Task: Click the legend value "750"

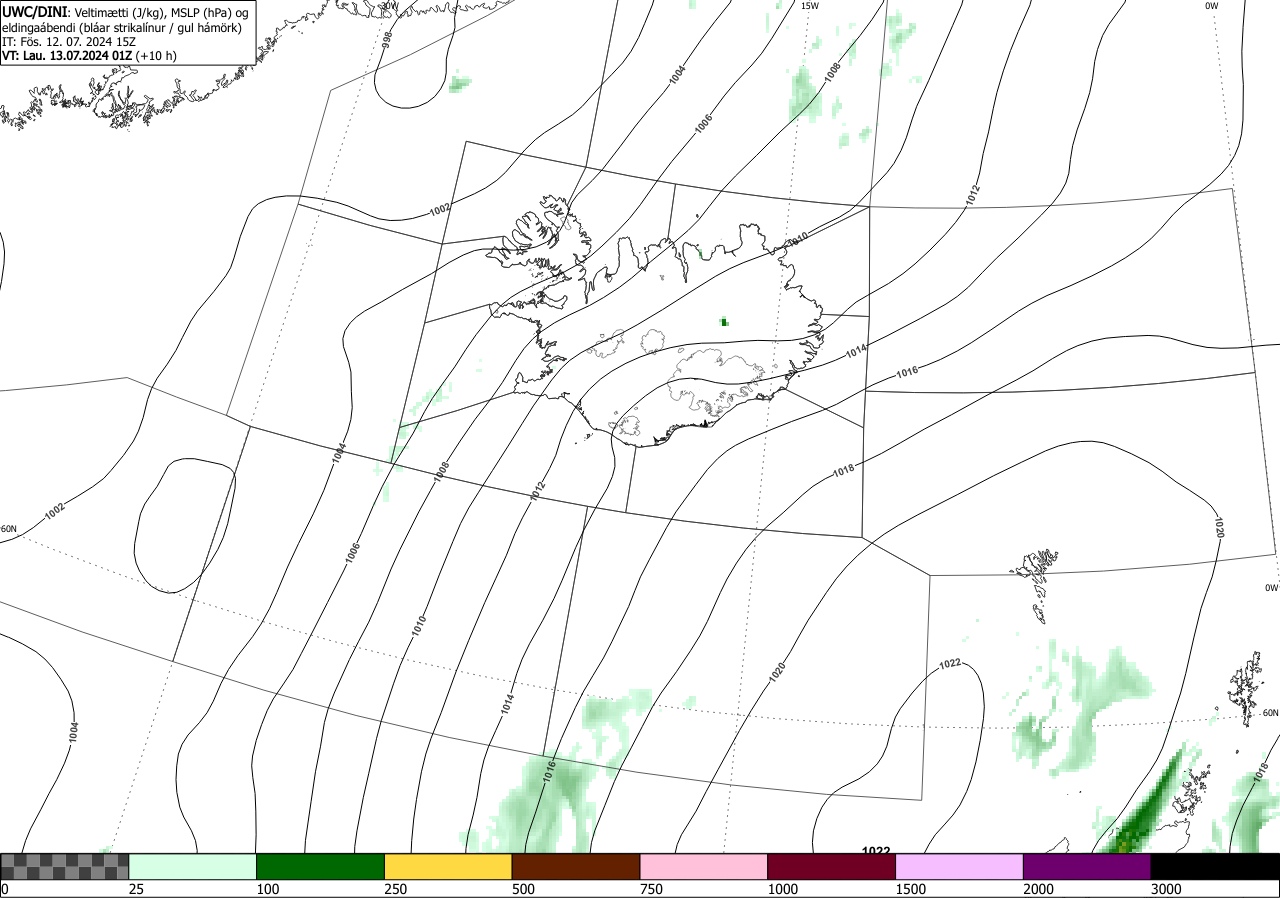Action: point(652,889)
